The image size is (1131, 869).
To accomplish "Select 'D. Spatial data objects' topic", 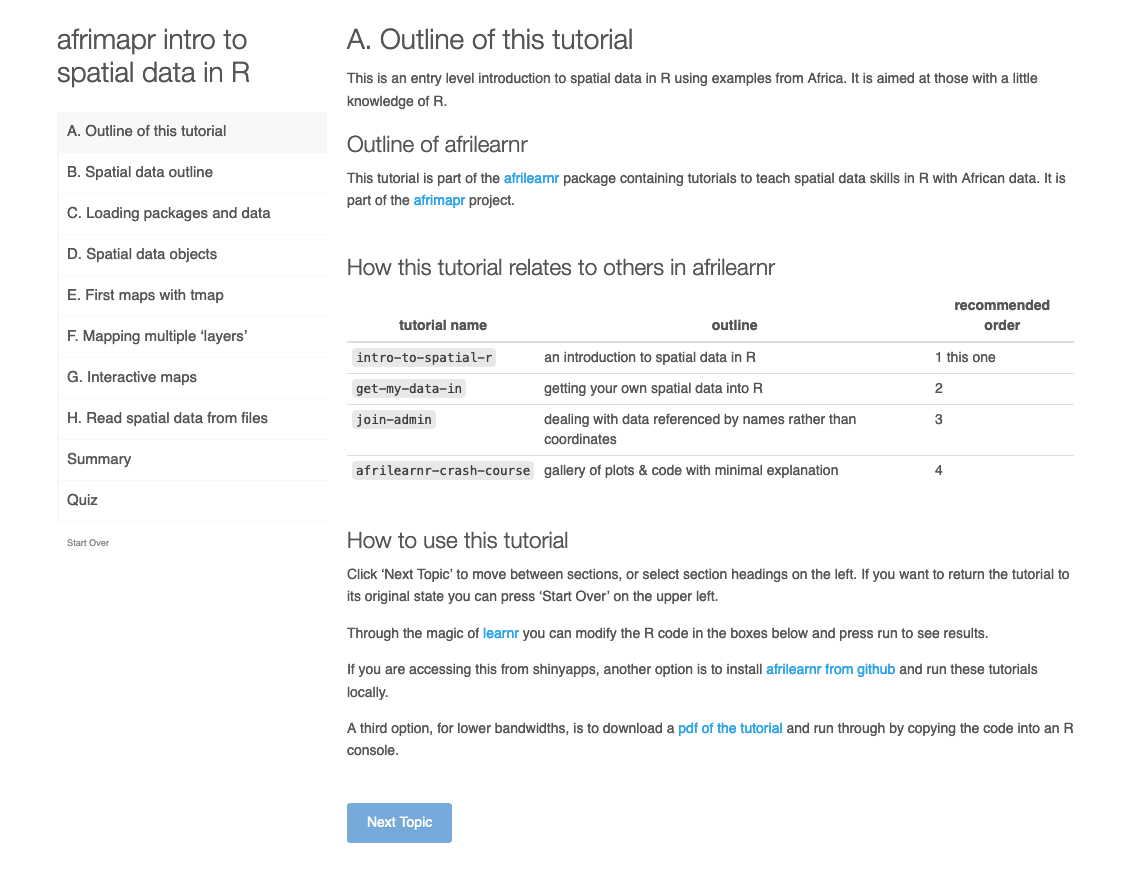I will 142,254.
